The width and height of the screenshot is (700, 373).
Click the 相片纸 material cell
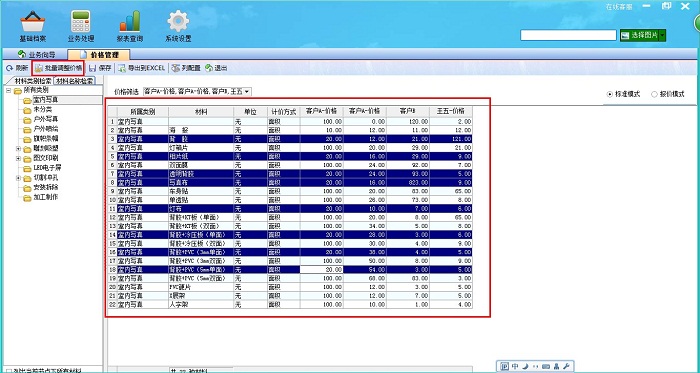click(x=201, y=156)
